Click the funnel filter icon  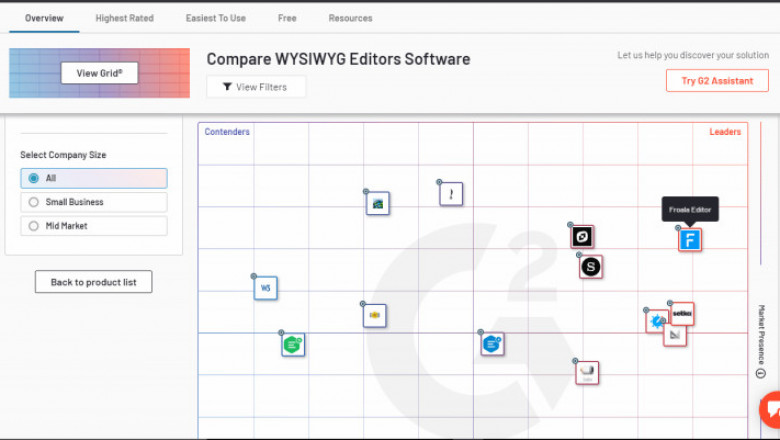click(227, 87)
